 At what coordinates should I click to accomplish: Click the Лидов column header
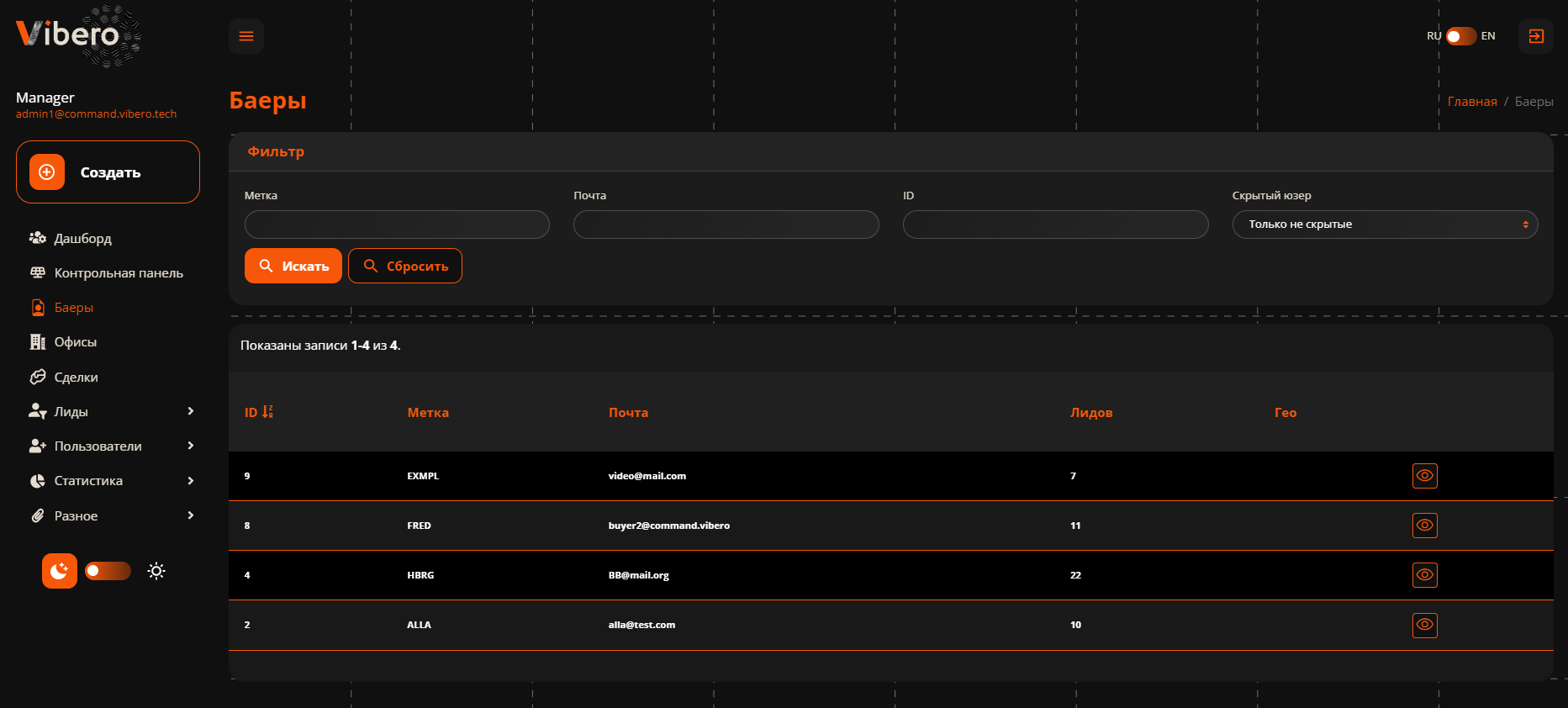click(x=1091, y=413)
